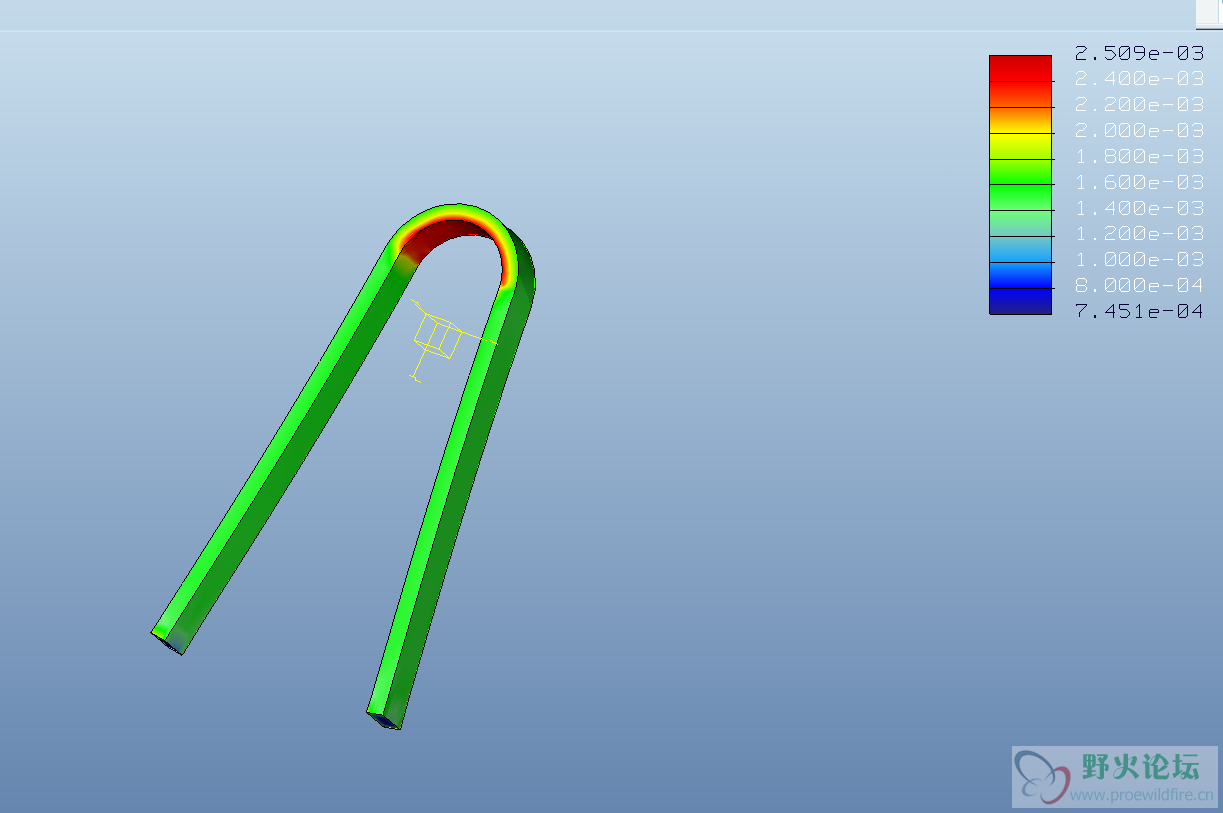Pick the dark red top legend band
The image size is (1223, 813).
1020,68
